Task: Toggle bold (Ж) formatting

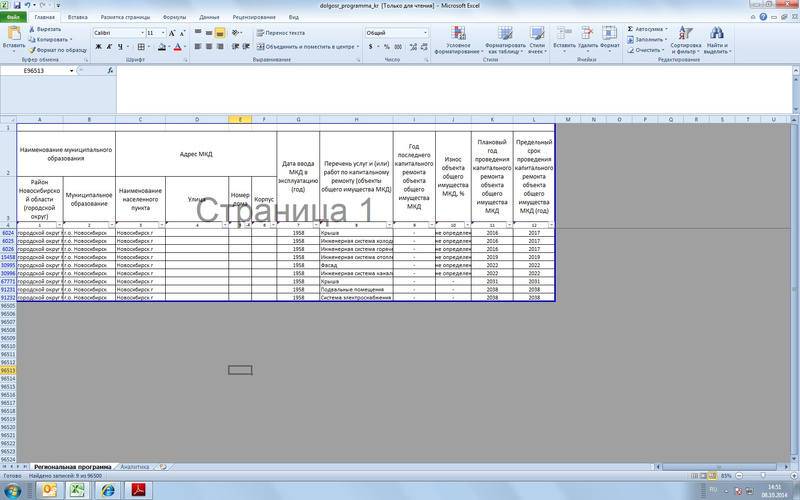Action: pyautogui.click(x=97, y=46)
